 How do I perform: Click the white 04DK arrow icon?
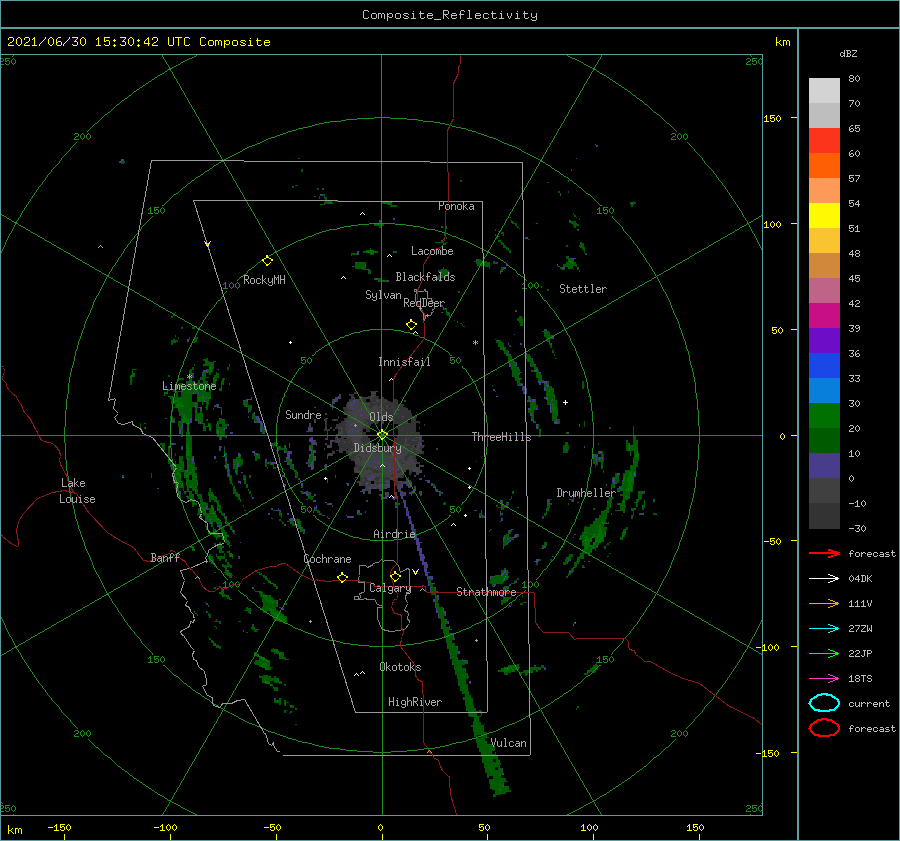[x=824, y=578]
